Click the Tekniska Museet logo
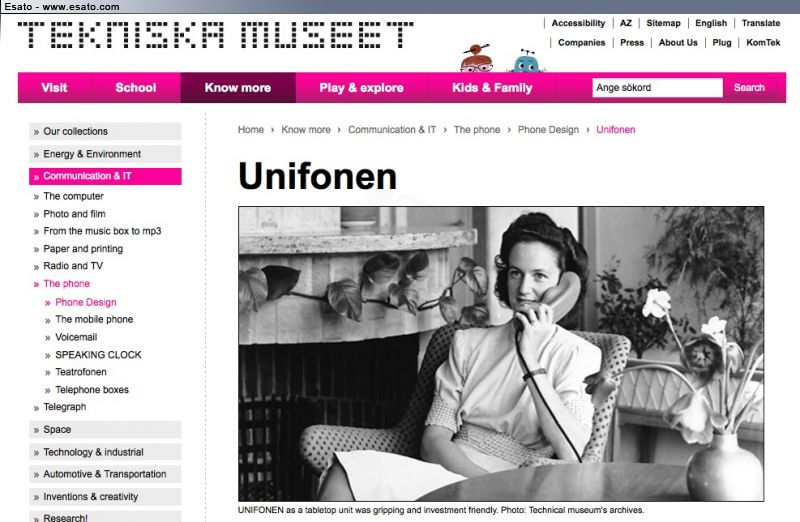The width and height of the screenshot is (800, 522). 215,35
